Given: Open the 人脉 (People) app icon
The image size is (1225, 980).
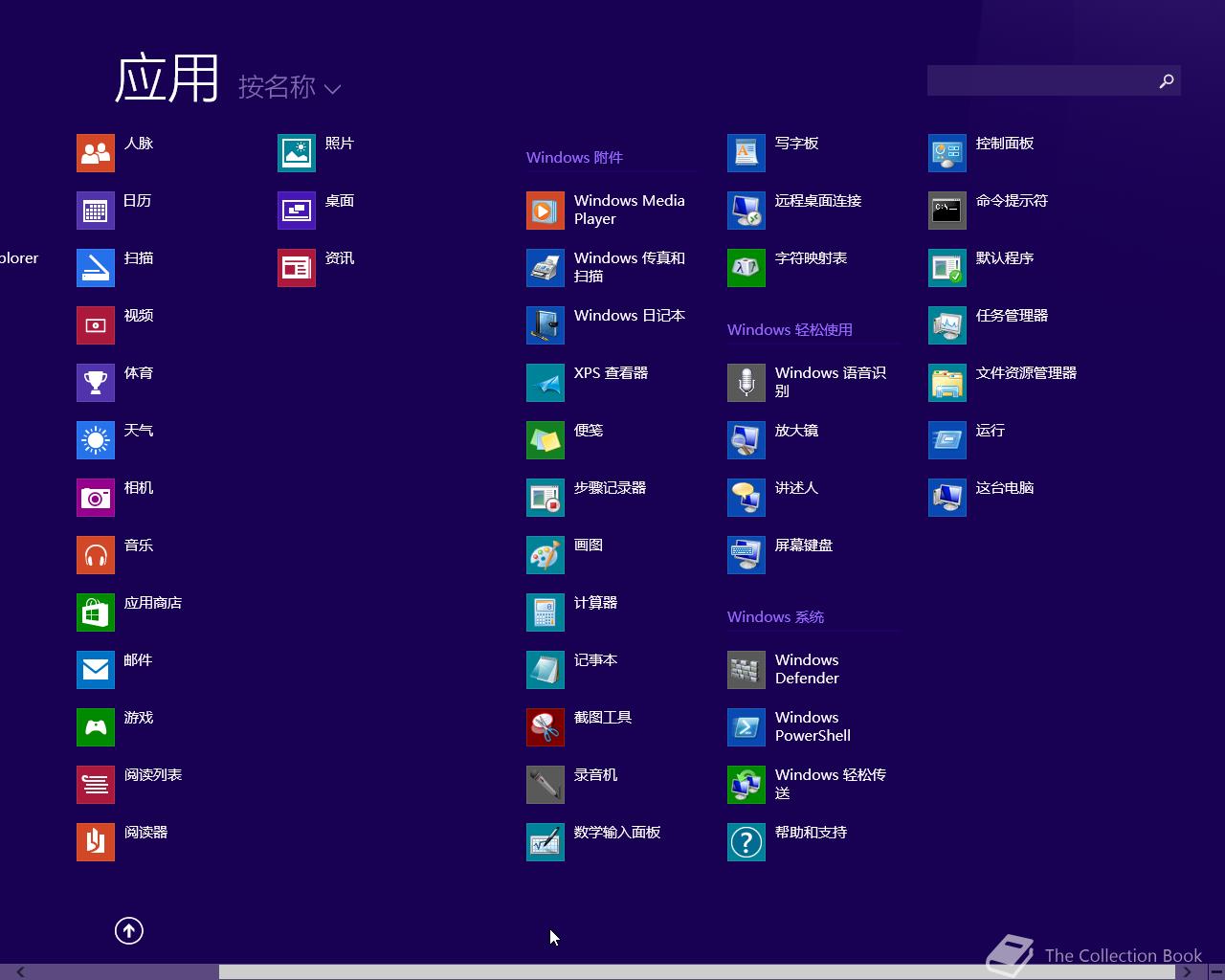Looking at the screenshot, I should pos(96,153).
